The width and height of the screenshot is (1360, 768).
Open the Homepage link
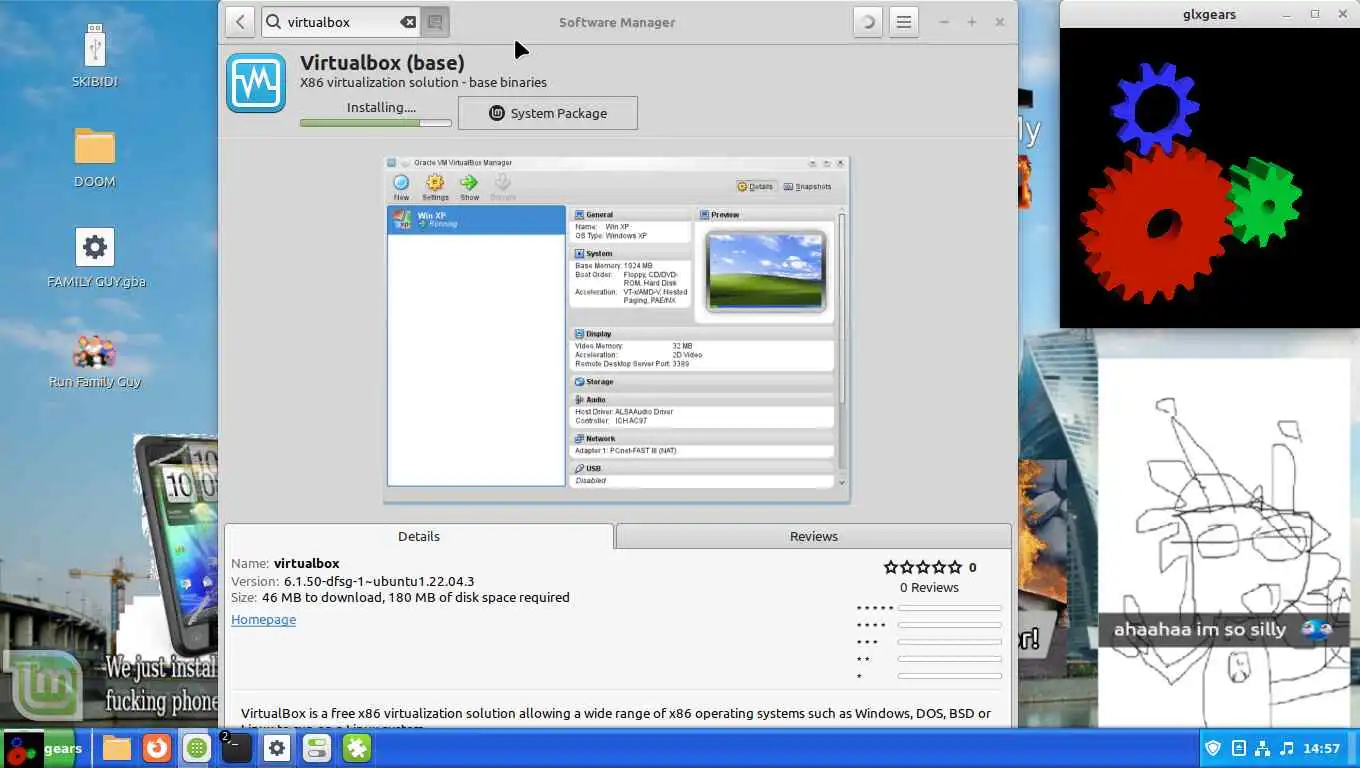pos(263,620)
